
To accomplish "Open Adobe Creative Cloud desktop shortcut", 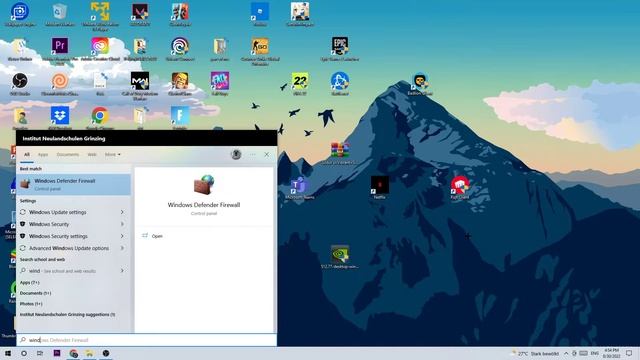I will tap(100, 49).
